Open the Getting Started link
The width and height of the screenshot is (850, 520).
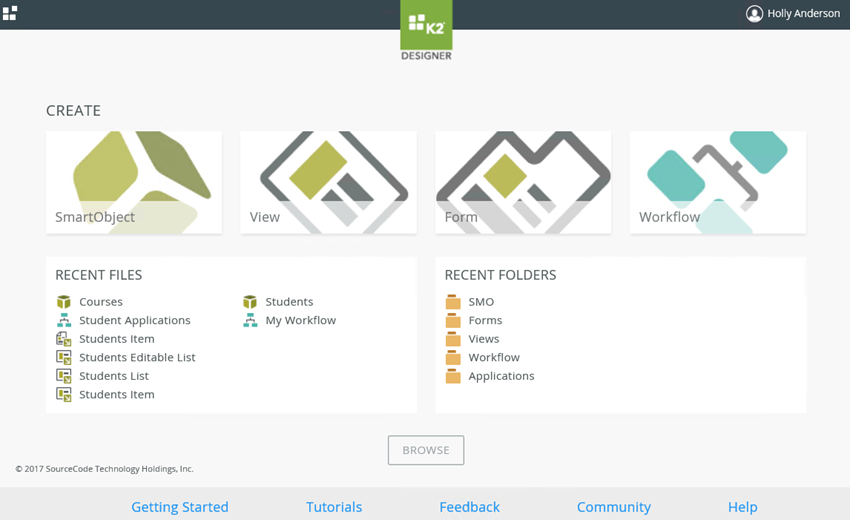pos(180,507)
